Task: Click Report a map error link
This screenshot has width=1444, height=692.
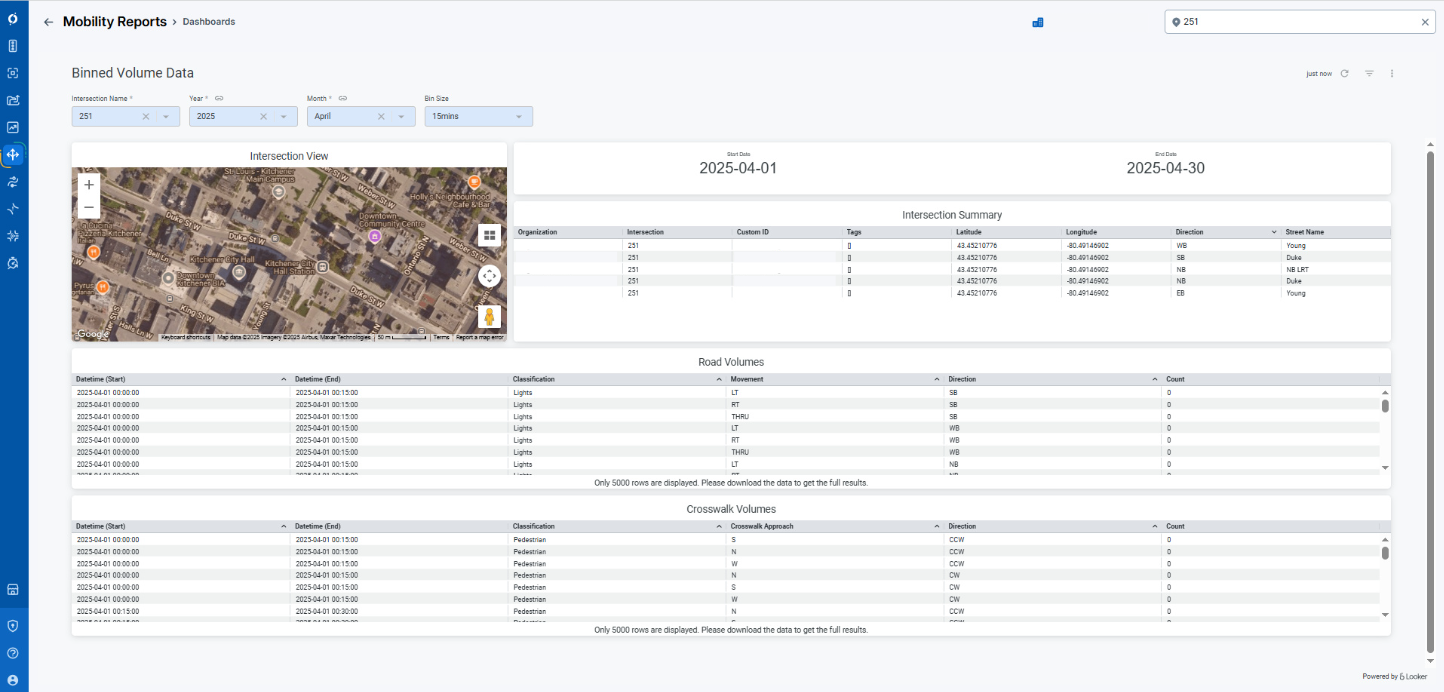Action: pos(481,337)
